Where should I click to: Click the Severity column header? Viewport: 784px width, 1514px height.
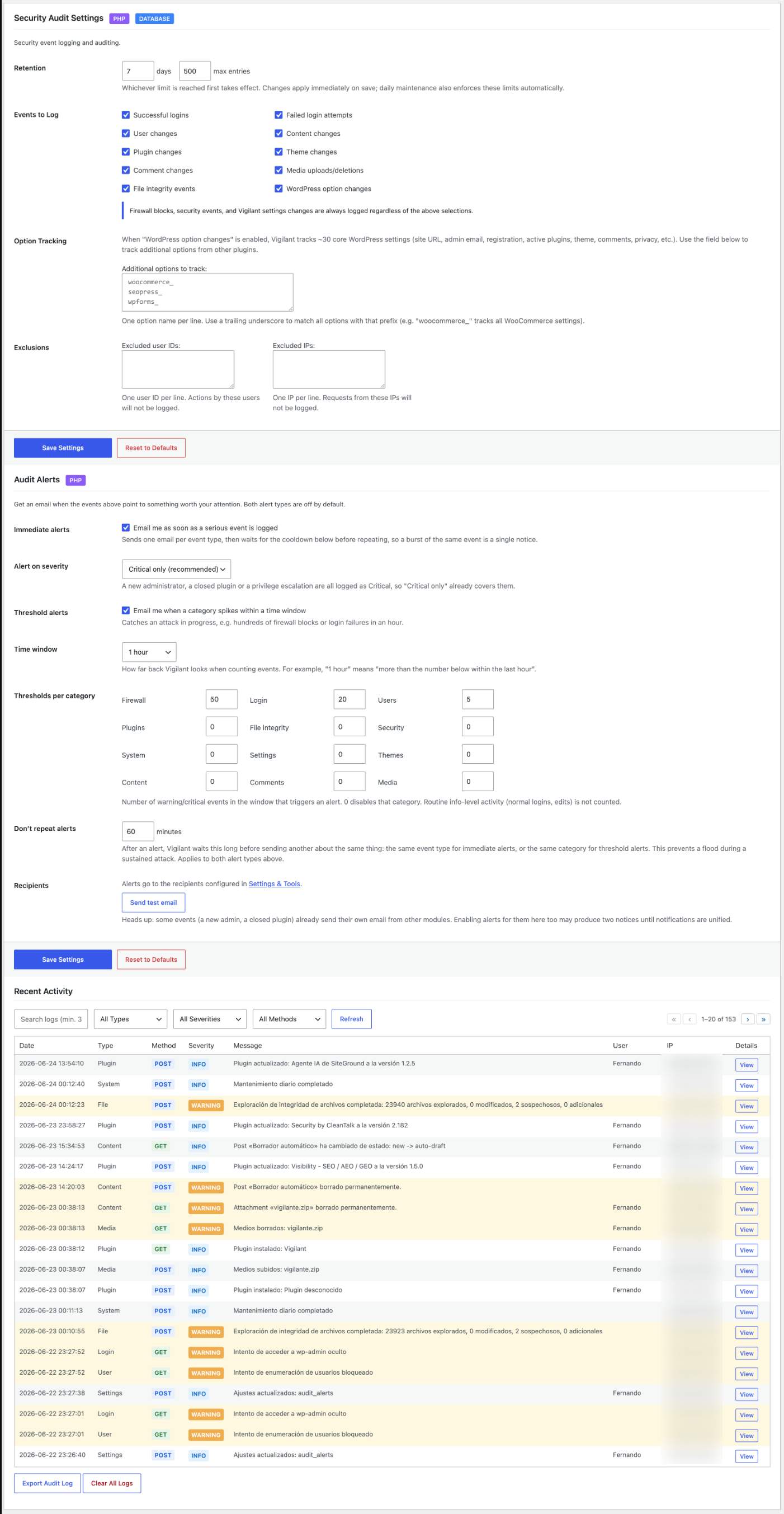(201, 1046)
